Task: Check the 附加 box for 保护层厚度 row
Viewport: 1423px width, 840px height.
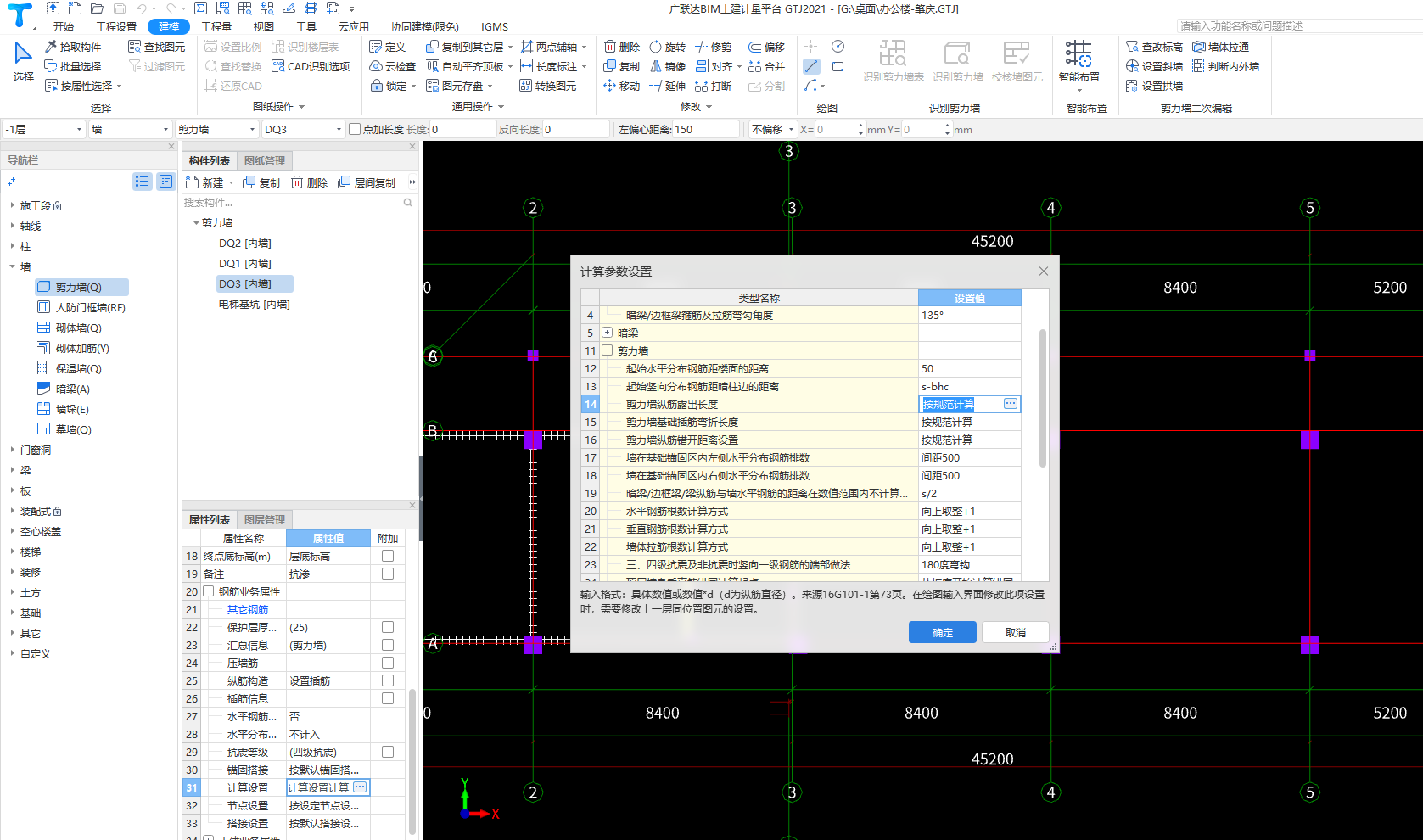Action: coord(388,627)
